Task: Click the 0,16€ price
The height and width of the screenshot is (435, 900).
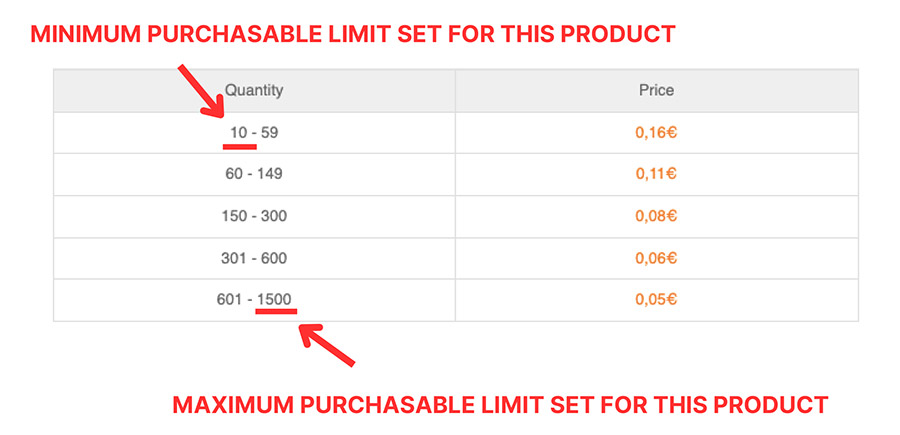Action: coord(656,133)
